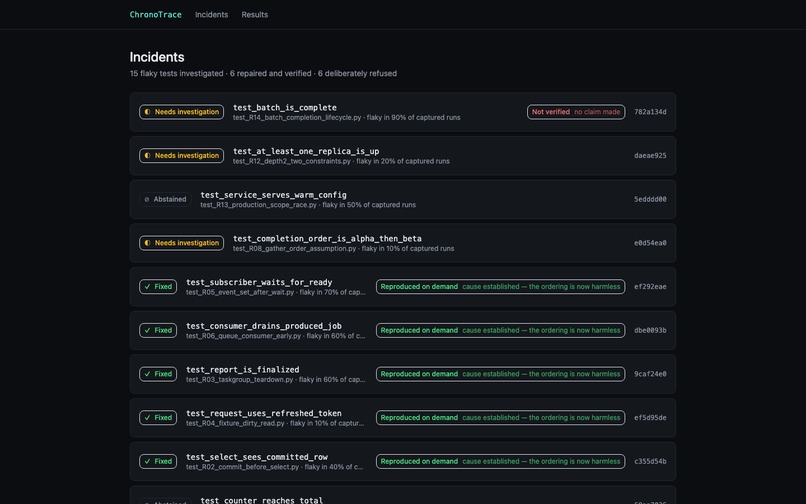Click the Fixed badge for test_request_uses_refreshed_token
Viewport: 806px width, 504px height.
click(x=158, y=418)
